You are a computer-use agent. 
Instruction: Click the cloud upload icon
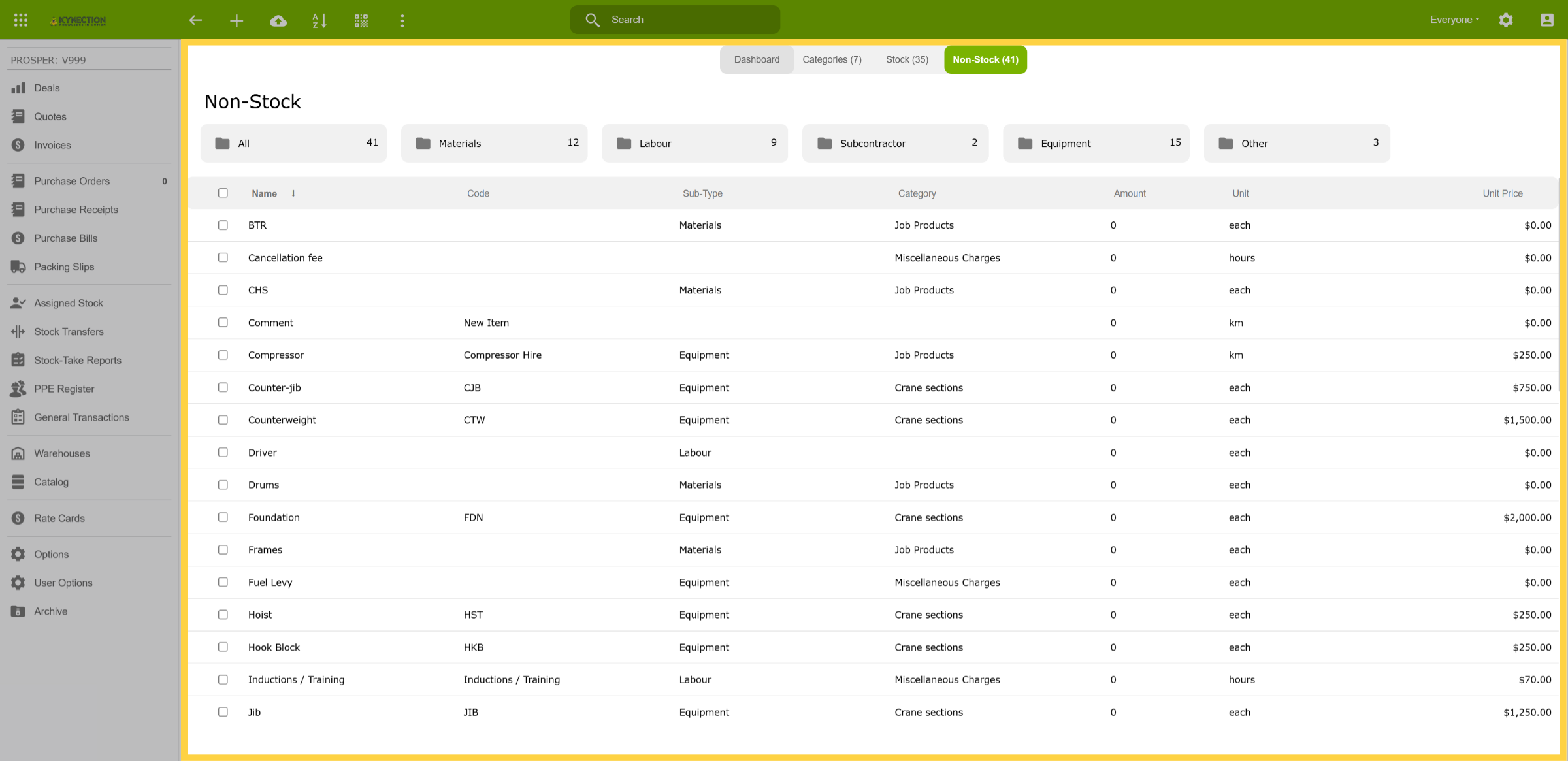click(278, 21)
